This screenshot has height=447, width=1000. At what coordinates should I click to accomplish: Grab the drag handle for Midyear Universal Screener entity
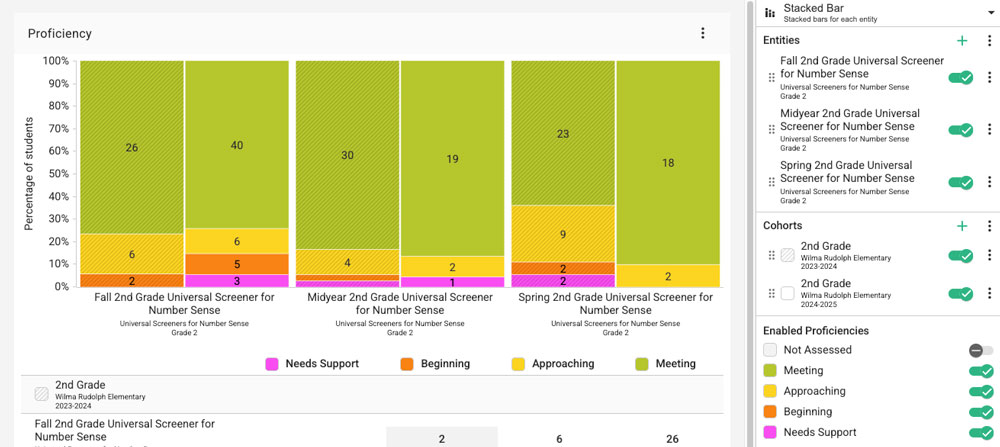point(771,130)
